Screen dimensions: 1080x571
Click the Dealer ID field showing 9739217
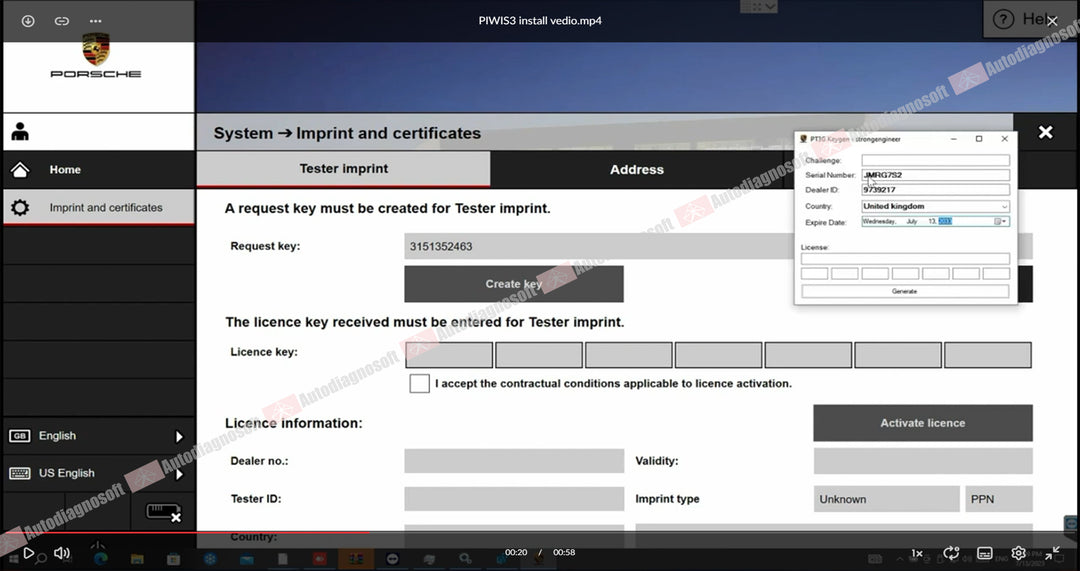coord(935,189)
